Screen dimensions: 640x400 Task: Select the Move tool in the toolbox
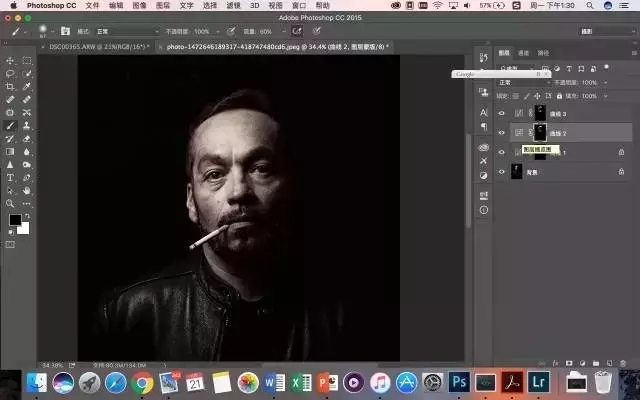(11, 61)
